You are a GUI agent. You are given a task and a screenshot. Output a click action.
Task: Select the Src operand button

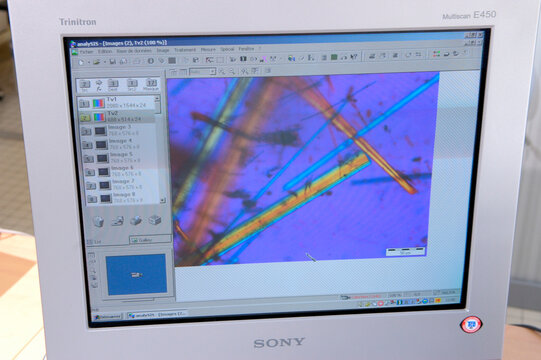[85, 86]
